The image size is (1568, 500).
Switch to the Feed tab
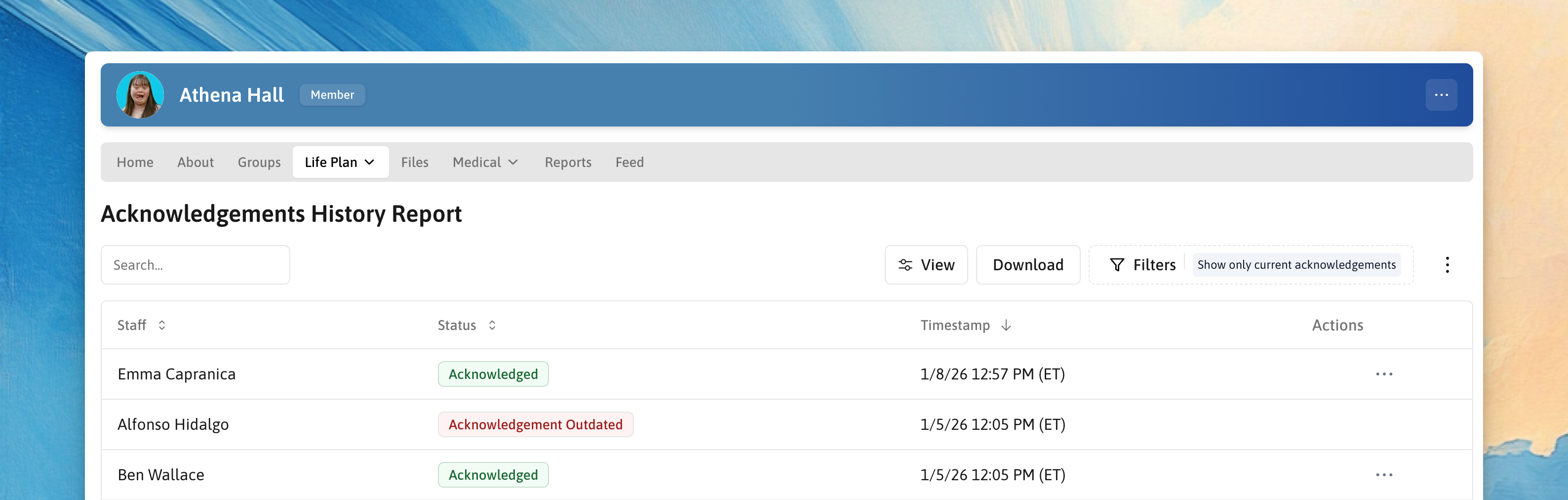[x=629, y=162]
